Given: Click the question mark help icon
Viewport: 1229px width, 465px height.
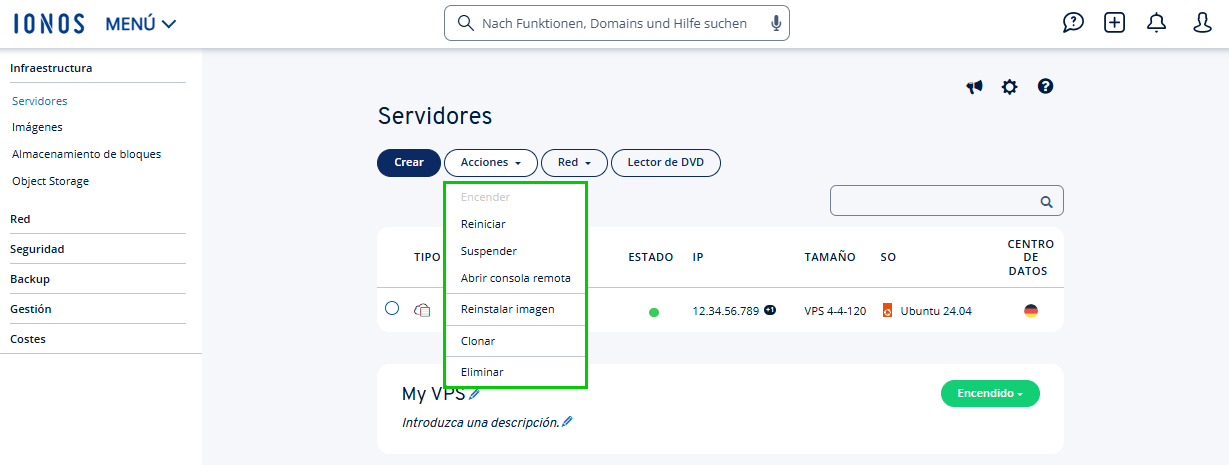Looking at the screenshot, I should point(1045,87).
